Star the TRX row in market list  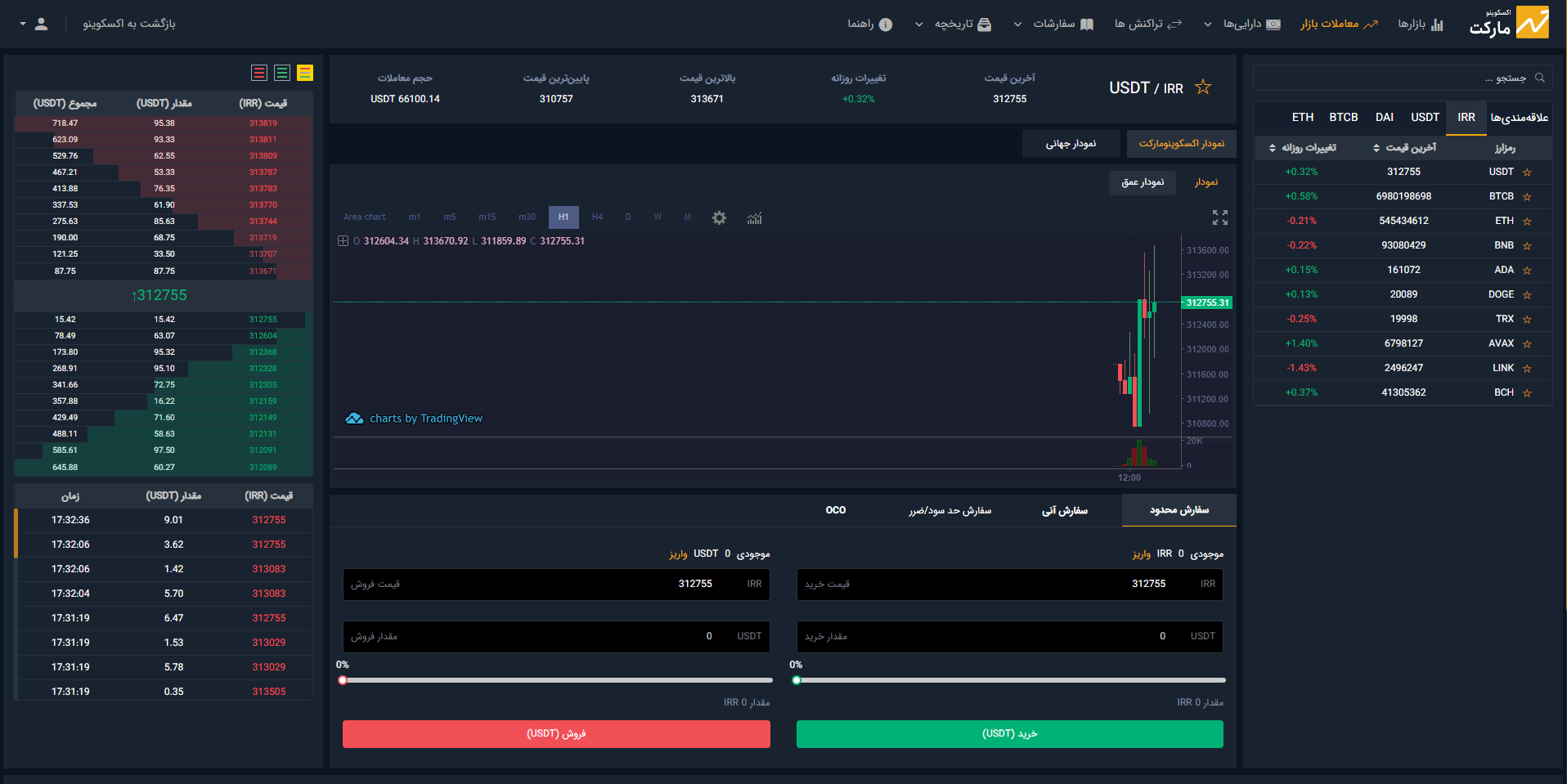[1527, 320]
